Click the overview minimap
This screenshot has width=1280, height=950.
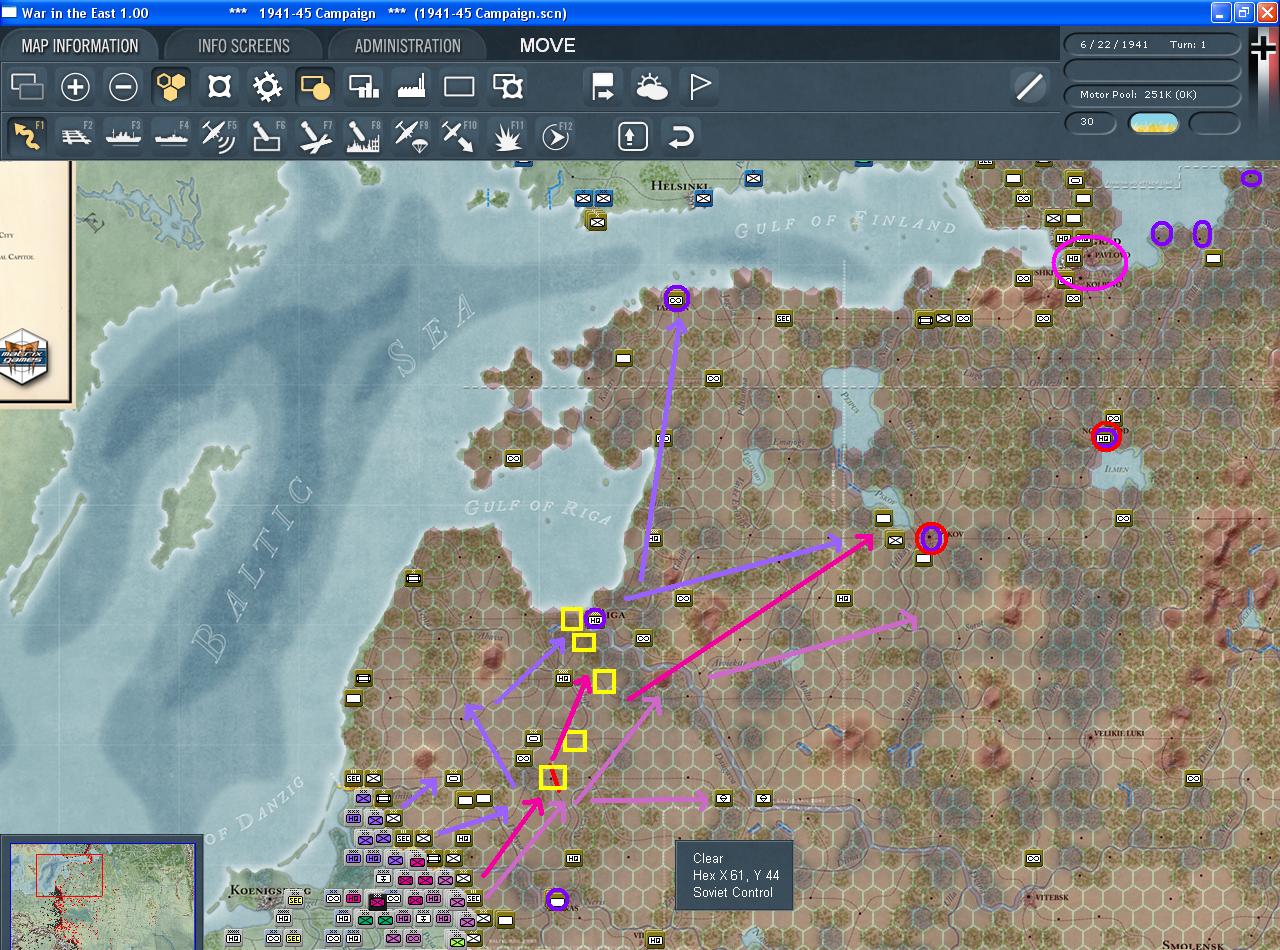tap(103, 896)
